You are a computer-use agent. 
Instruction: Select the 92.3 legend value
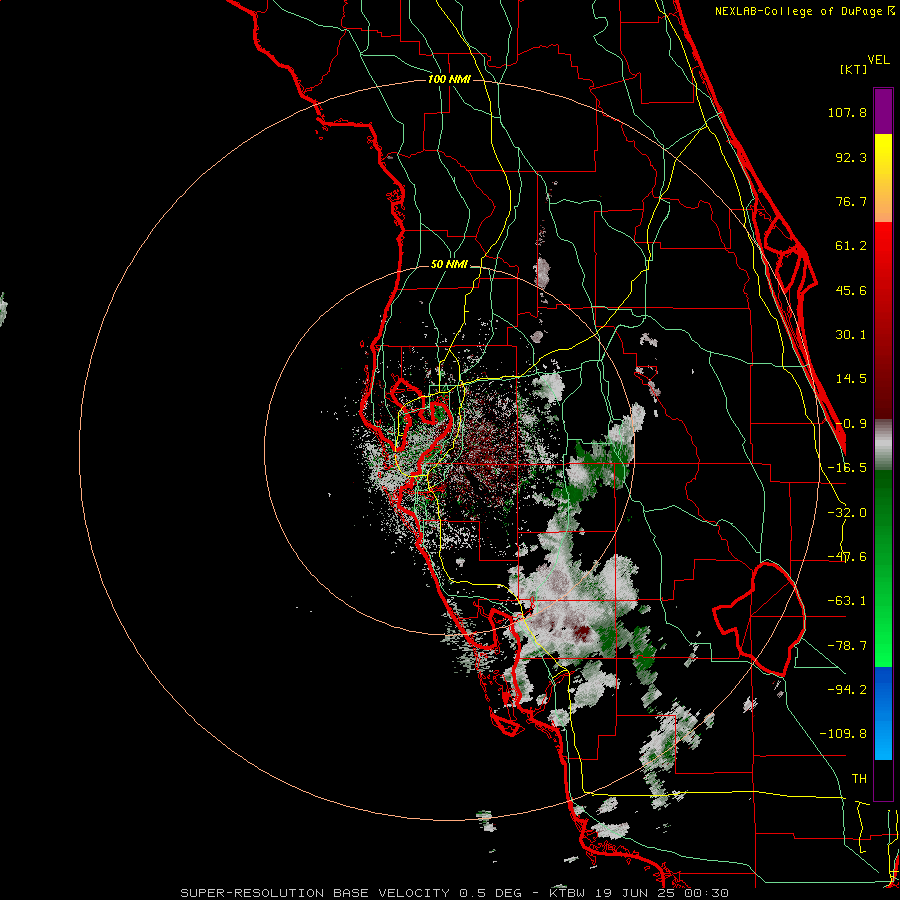[851, 157]
